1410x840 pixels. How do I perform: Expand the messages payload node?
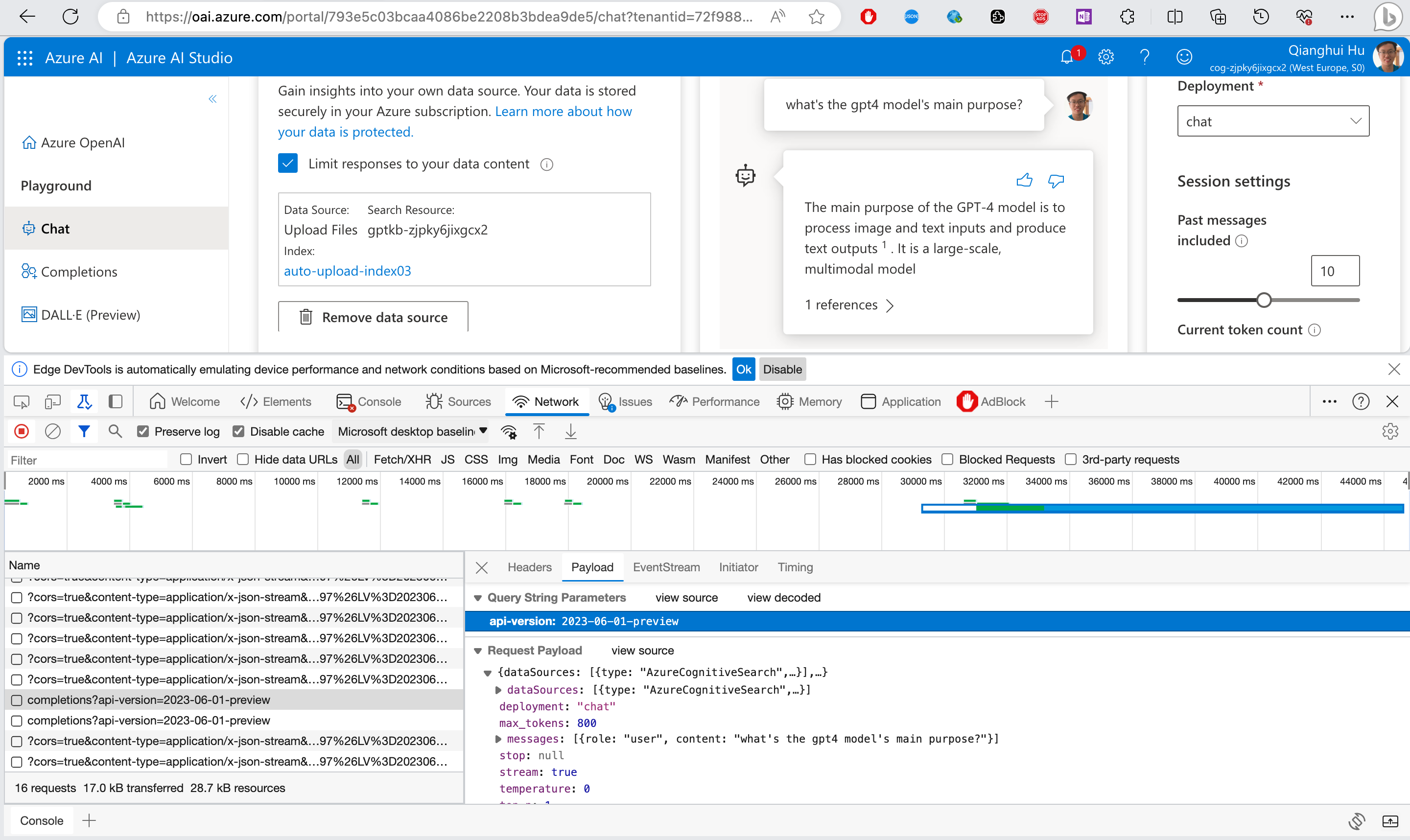point(498,739)
